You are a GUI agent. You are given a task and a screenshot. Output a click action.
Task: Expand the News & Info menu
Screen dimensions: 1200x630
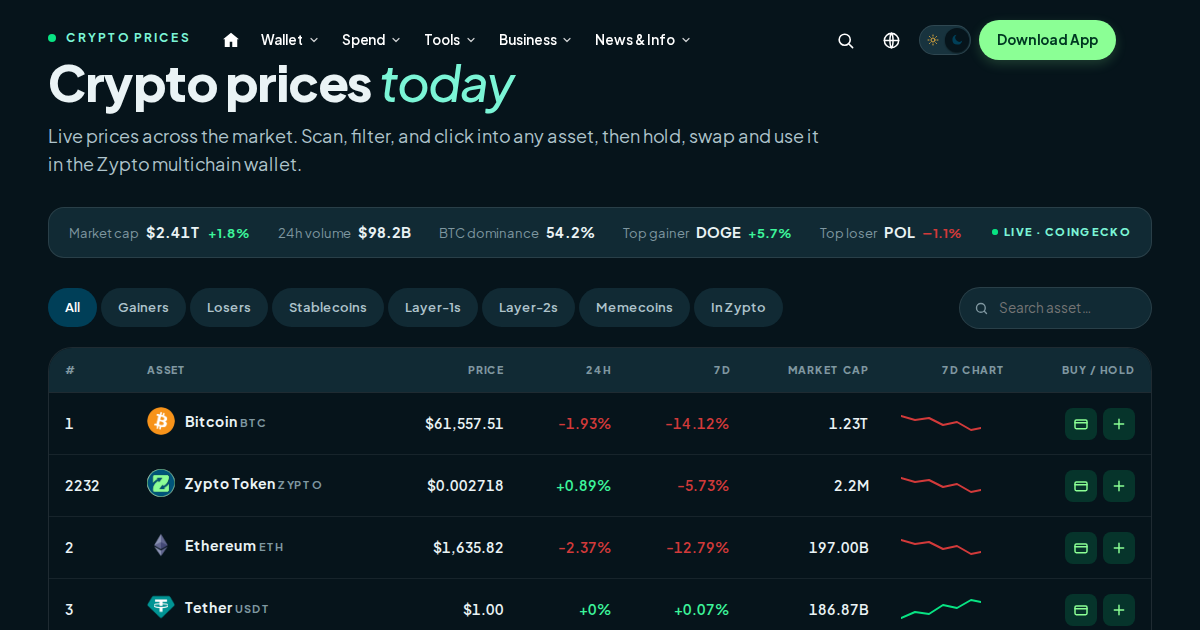(643, 40)
